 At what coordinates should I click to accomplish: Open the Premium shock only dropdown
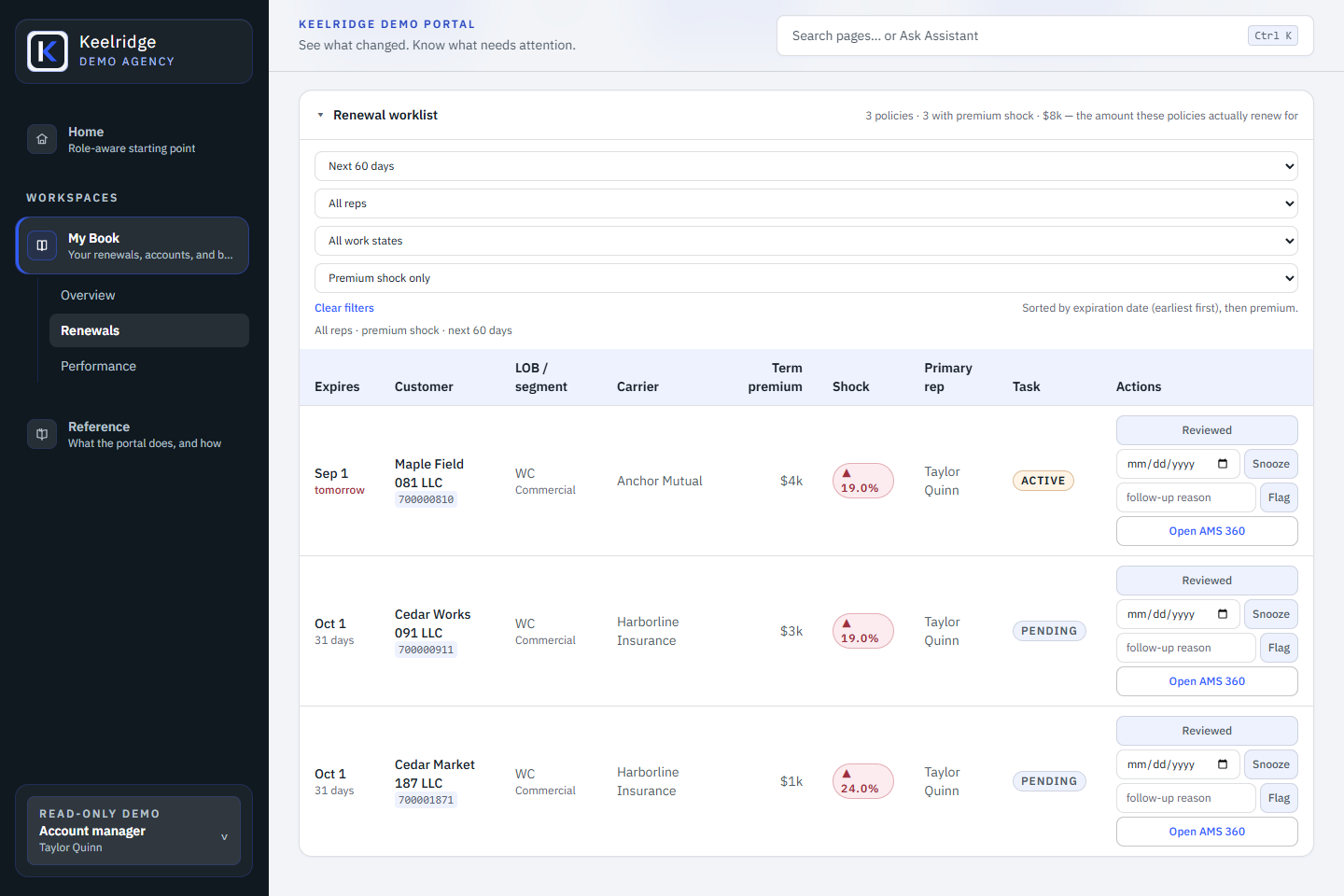pyautogui.click(x=806, y=278)
